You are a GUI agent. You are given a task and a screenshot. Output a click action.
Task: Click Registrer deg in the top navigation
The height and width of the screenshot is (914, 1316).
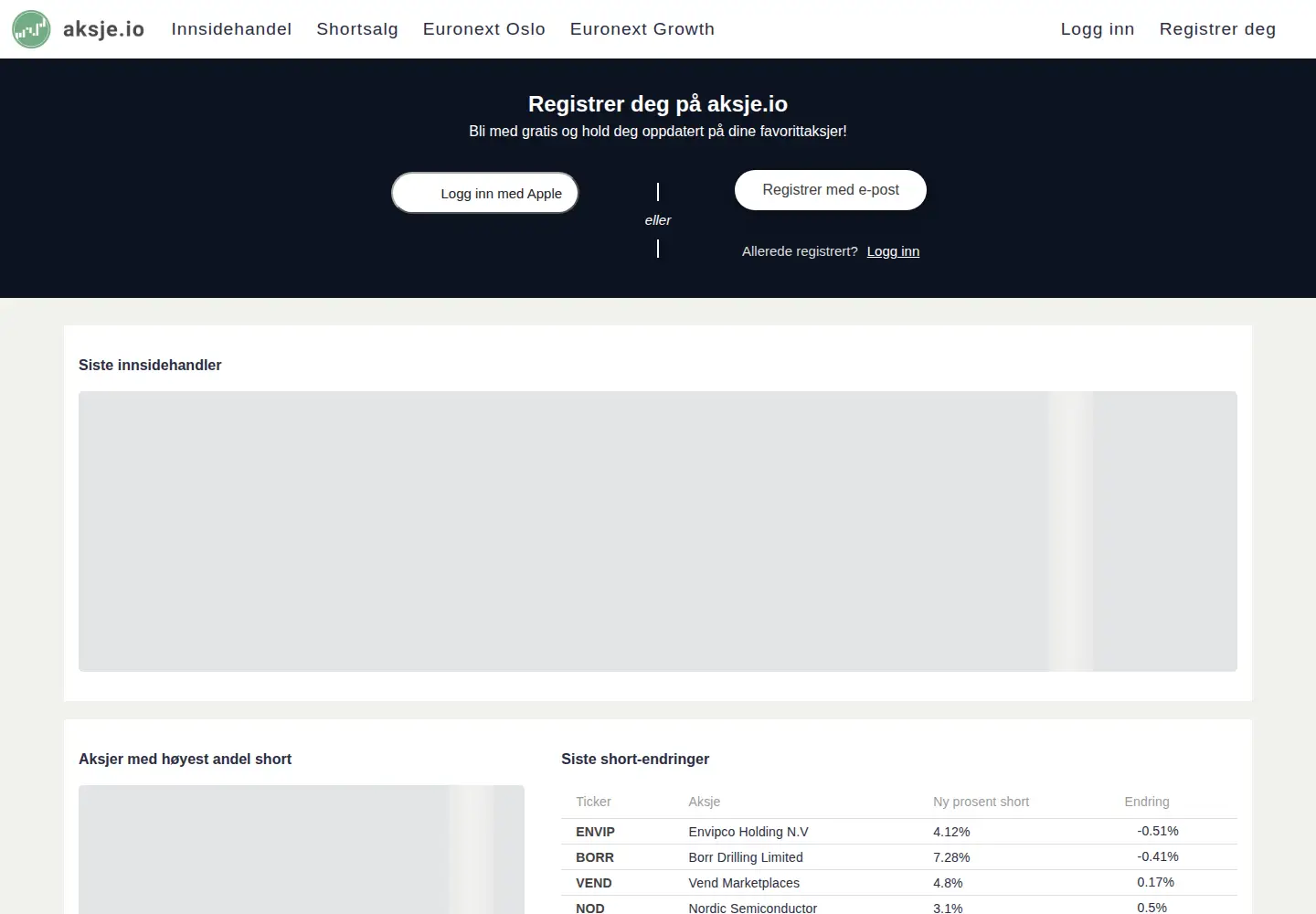(x=1217, y=29)
